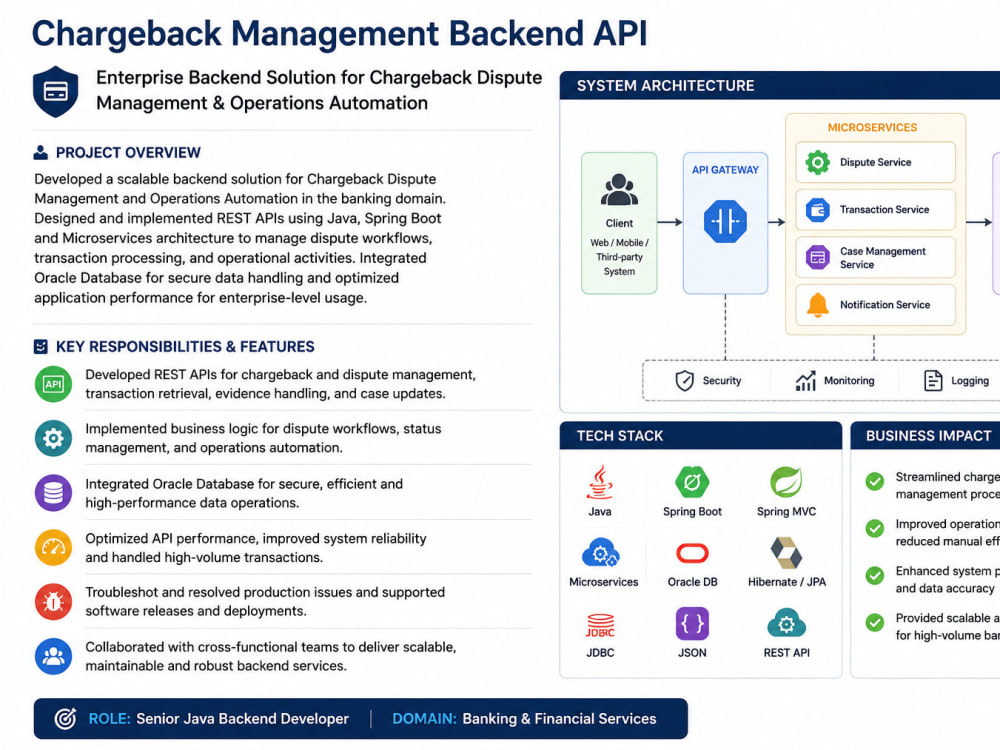This screenshot has height=750, width=1000.
Task: Click the green check beside Improved operation
Action: 875,528
